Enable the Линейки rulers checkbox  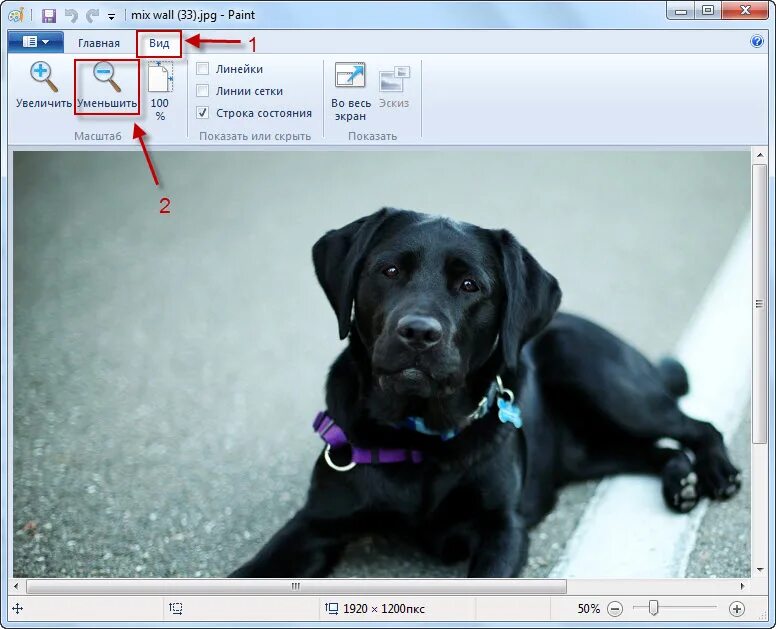[202, 69]
